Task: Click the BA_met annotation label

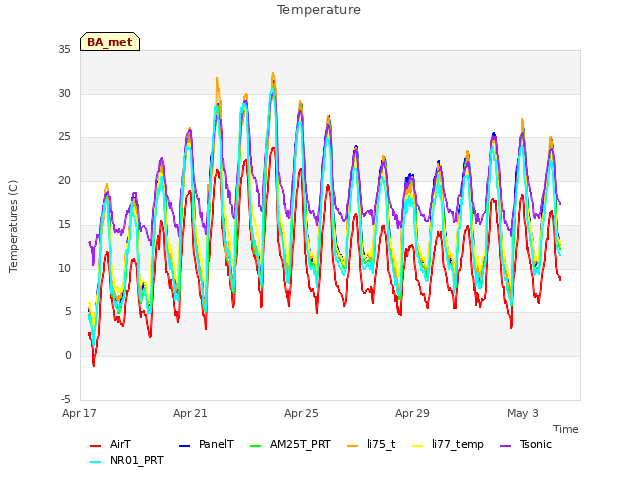Action: tap(110, 42)
